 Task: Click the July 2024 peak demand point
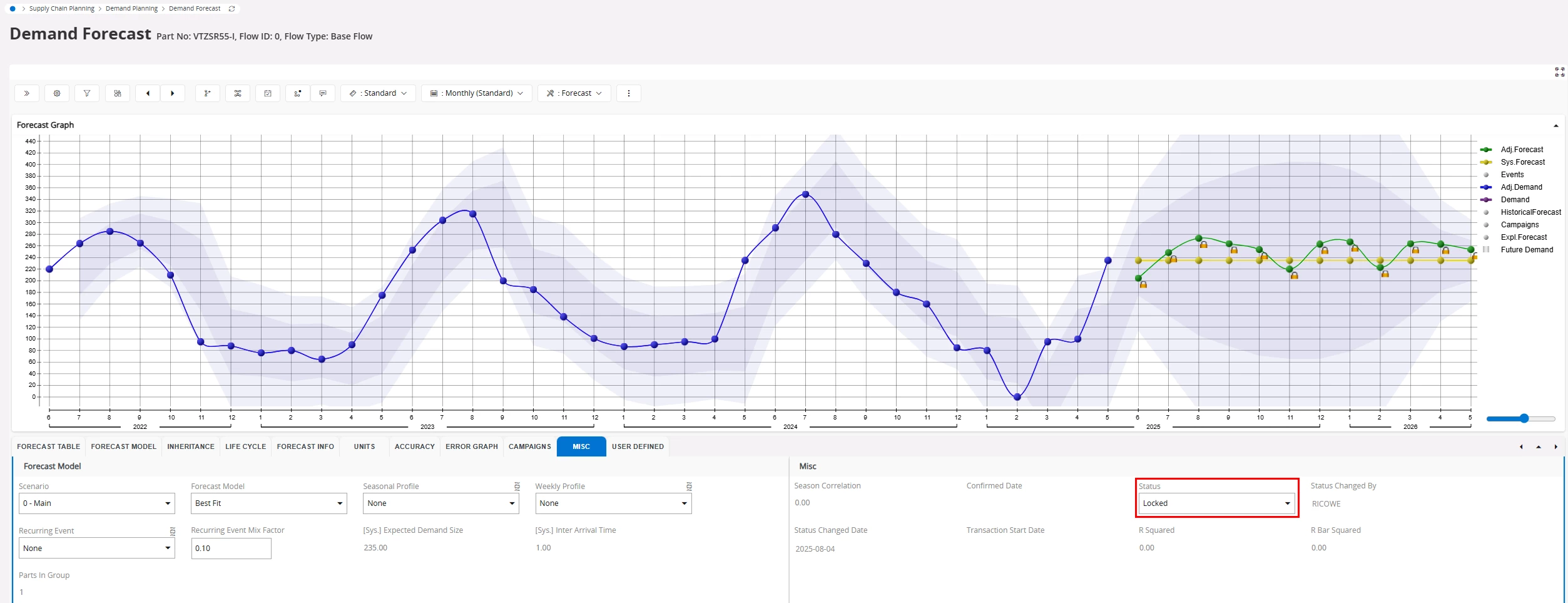click(x=805, y=195)
